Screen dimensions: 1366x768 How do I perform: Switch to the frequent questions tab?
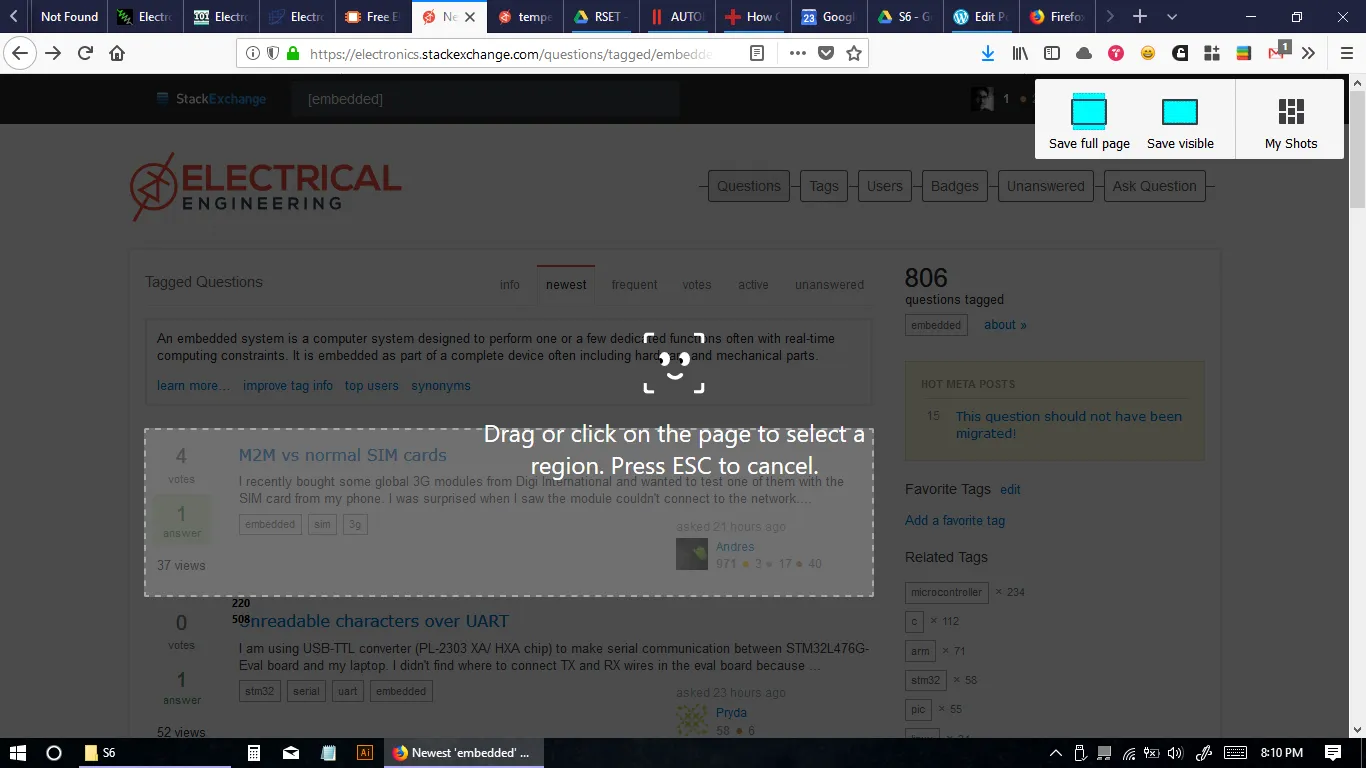pyautogui.click(x=634, y=284)
